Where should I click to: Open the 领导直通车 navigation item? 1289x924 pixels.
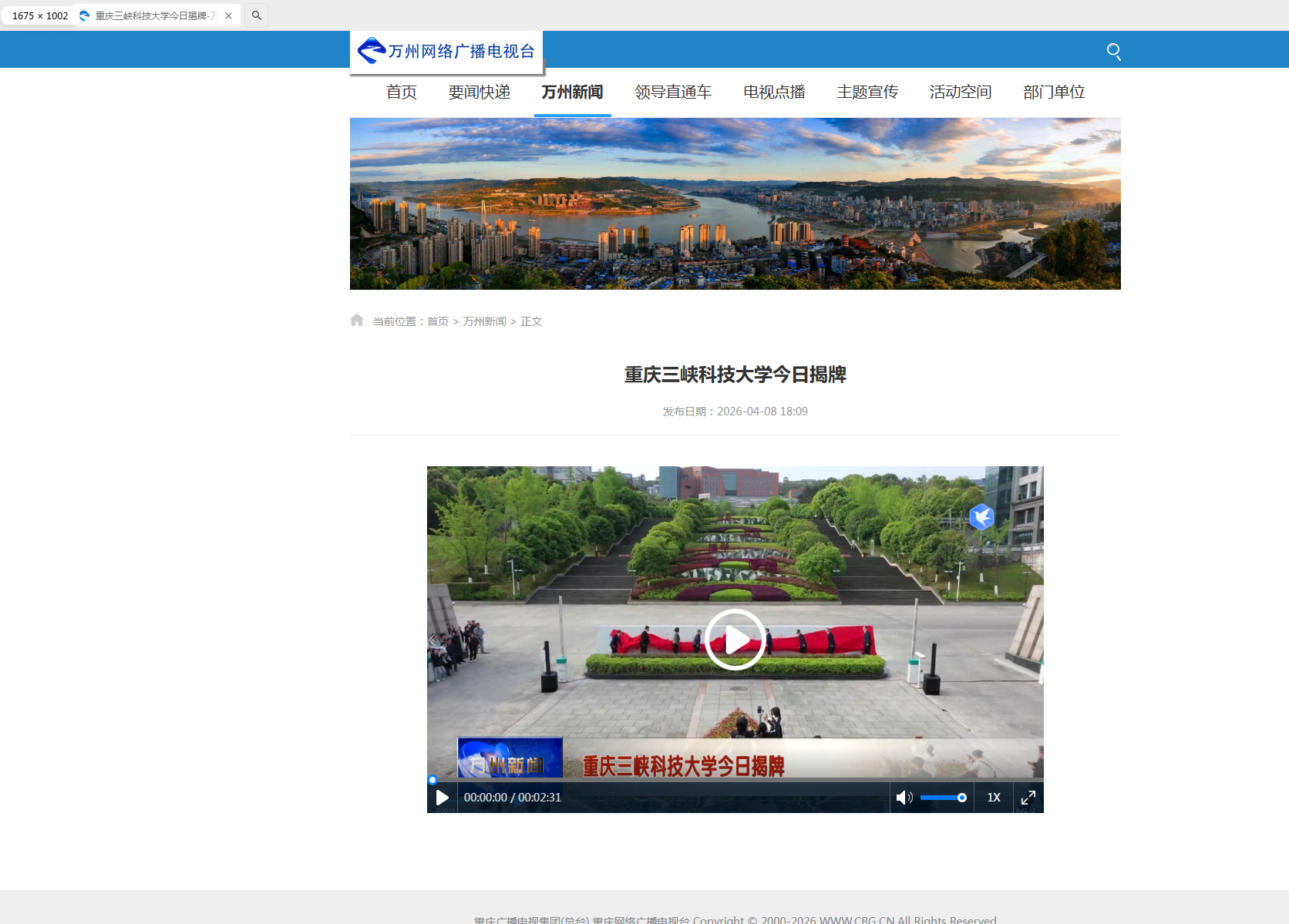673,92
